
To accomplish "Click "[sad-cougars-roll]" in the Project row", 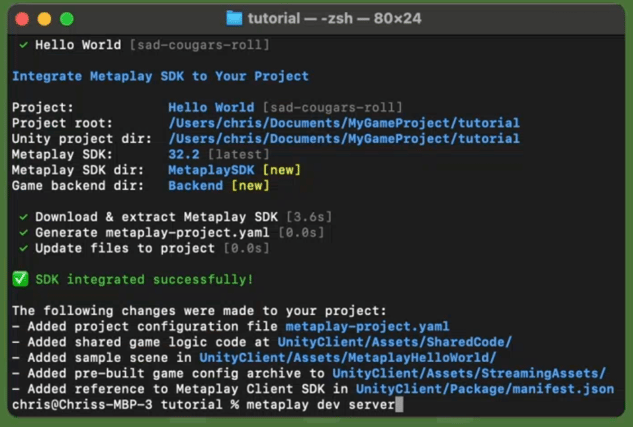I will point(332,107).
